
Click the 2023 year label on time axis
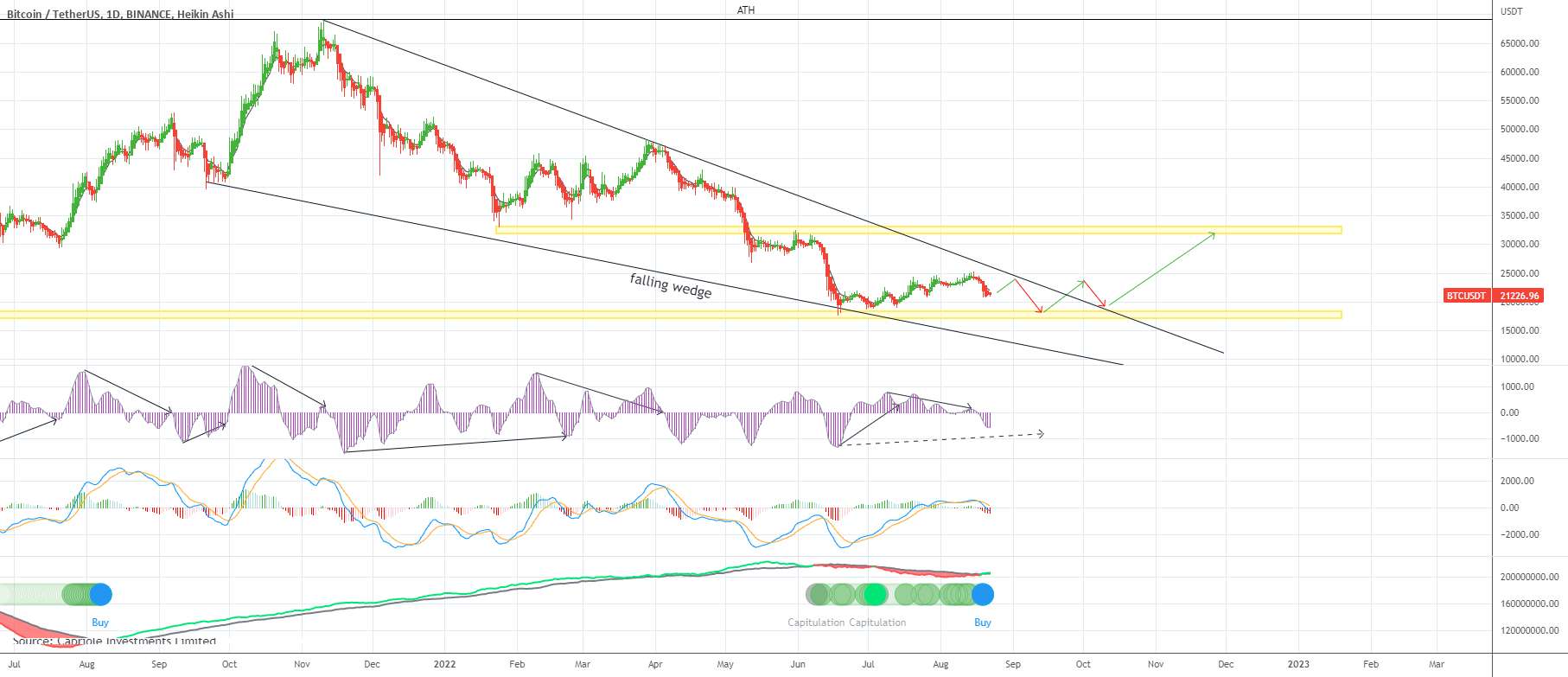click(x=1298, y=664)
